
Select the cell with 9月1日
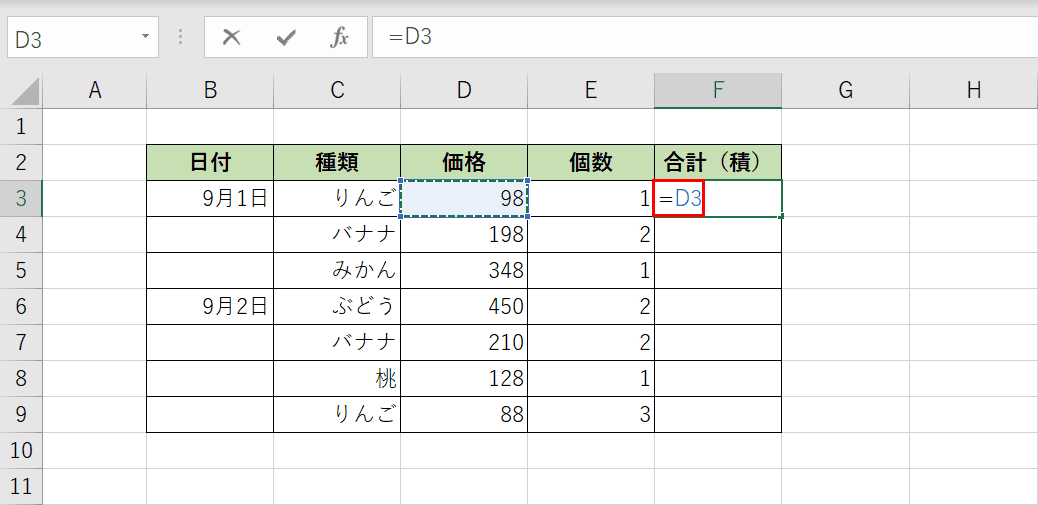[x=210, y=199]
